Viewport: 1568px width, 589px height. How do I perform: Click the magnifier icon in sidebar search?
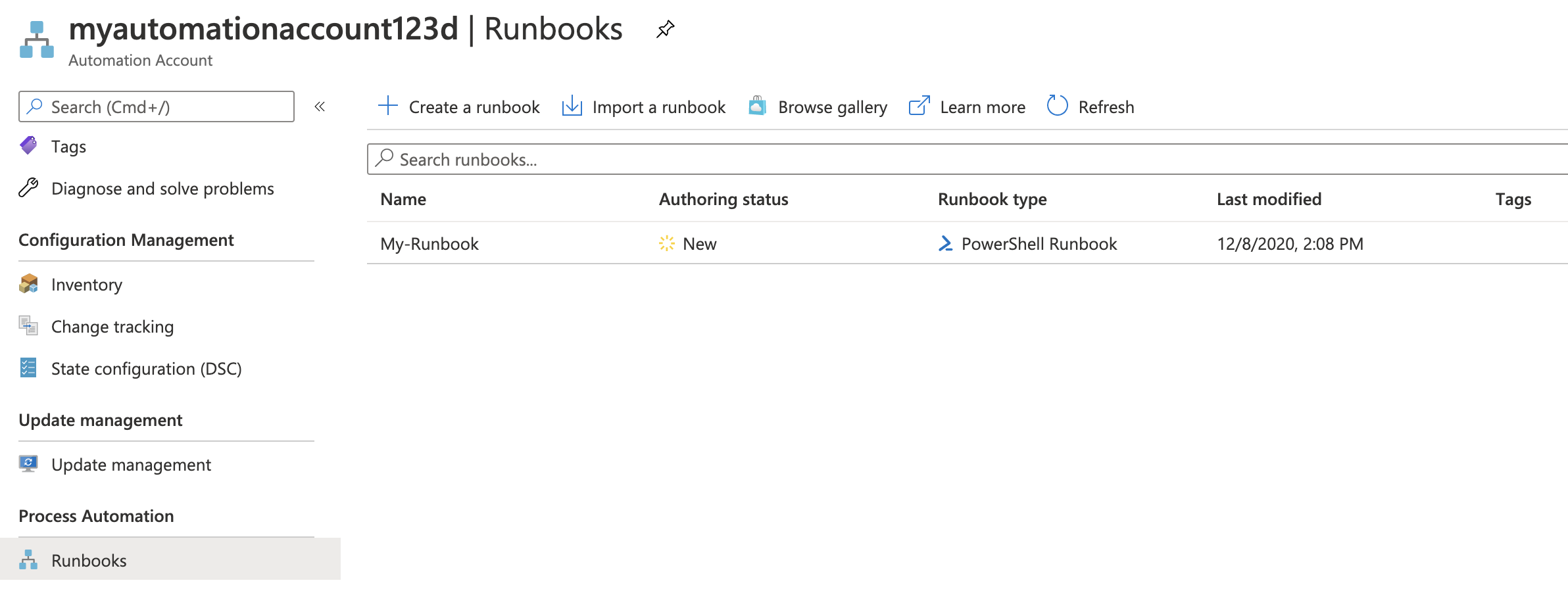point(34,106)
